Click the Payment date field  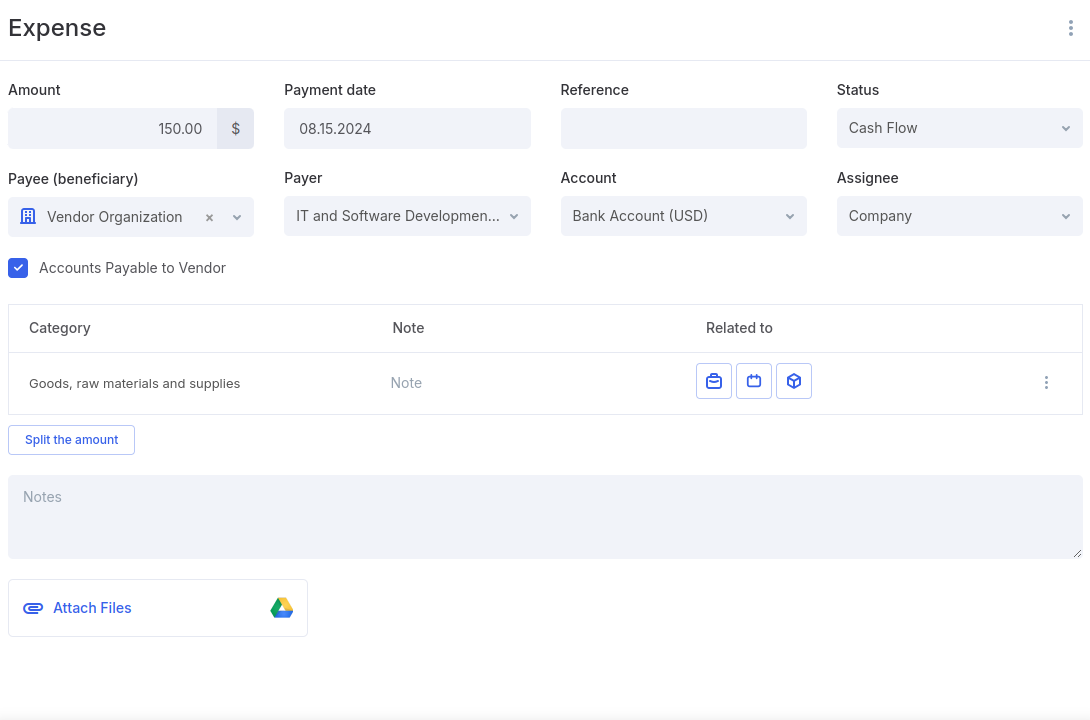click(x=406, y=129)
